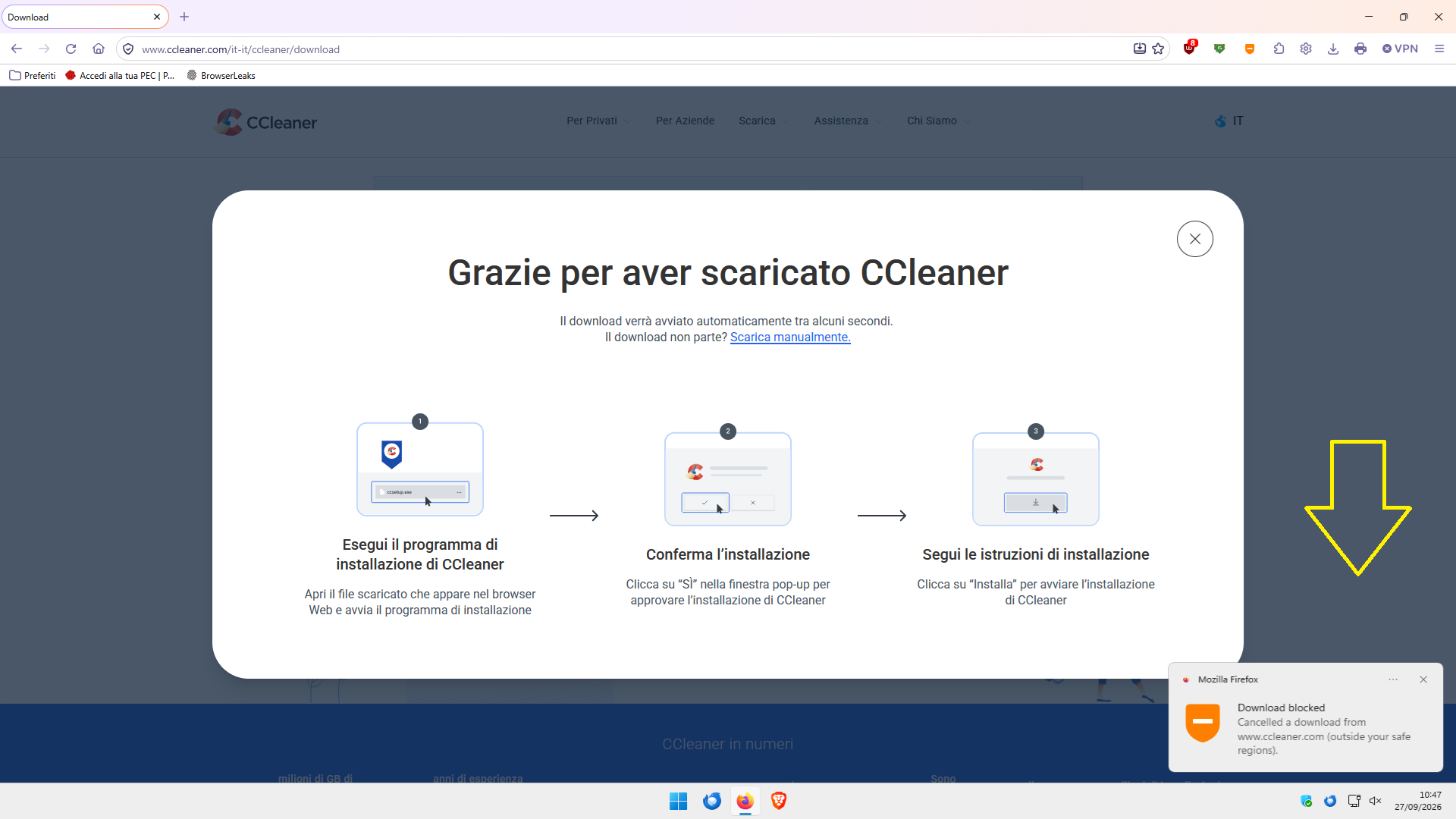This screenshot has width=1456, height=819.
Task: Click the orange shield extension icon
Action: point(1249,49)
